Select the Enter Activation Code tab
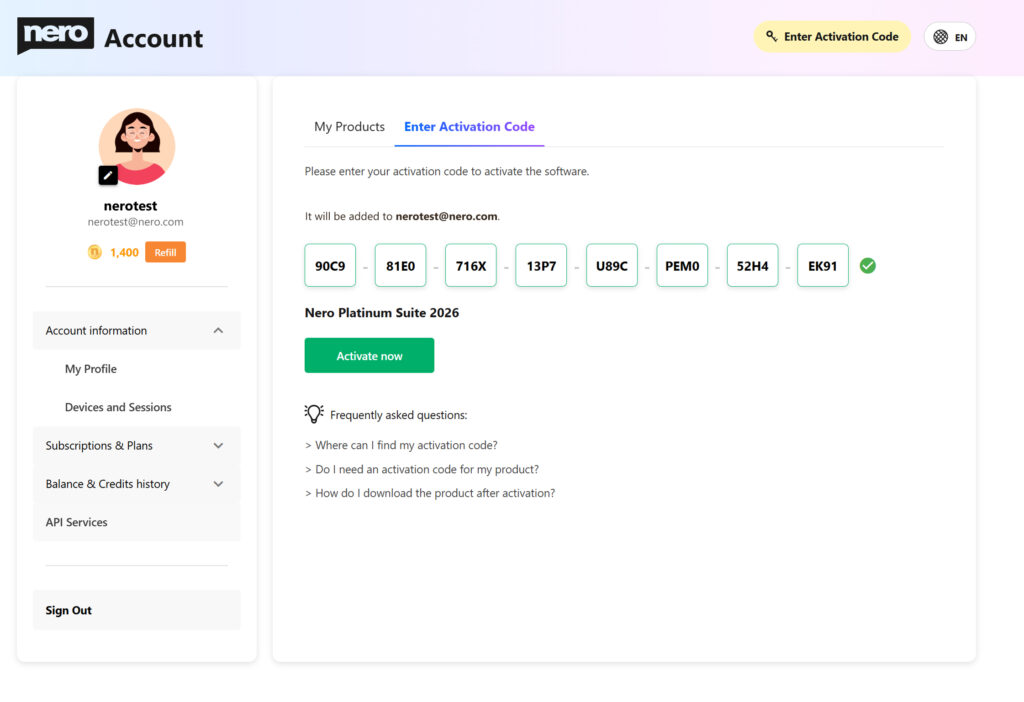This screenshot has width=1024, height=702. click(469, 126)
